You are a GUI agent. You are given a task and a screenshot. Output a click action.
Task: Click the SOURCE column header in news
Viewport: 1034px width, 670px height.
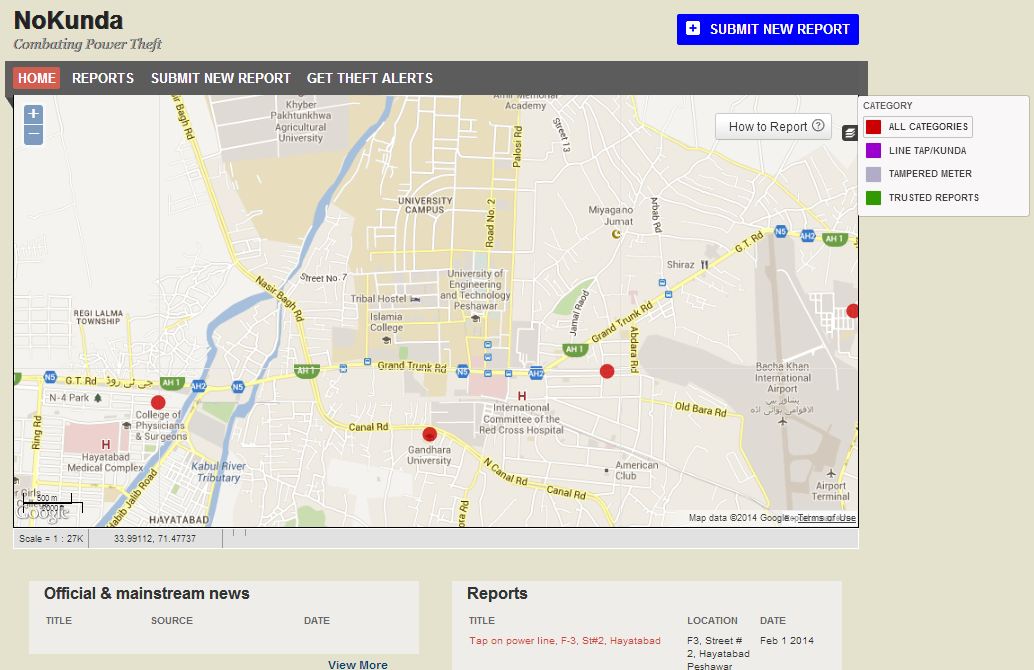click(171, 621)
